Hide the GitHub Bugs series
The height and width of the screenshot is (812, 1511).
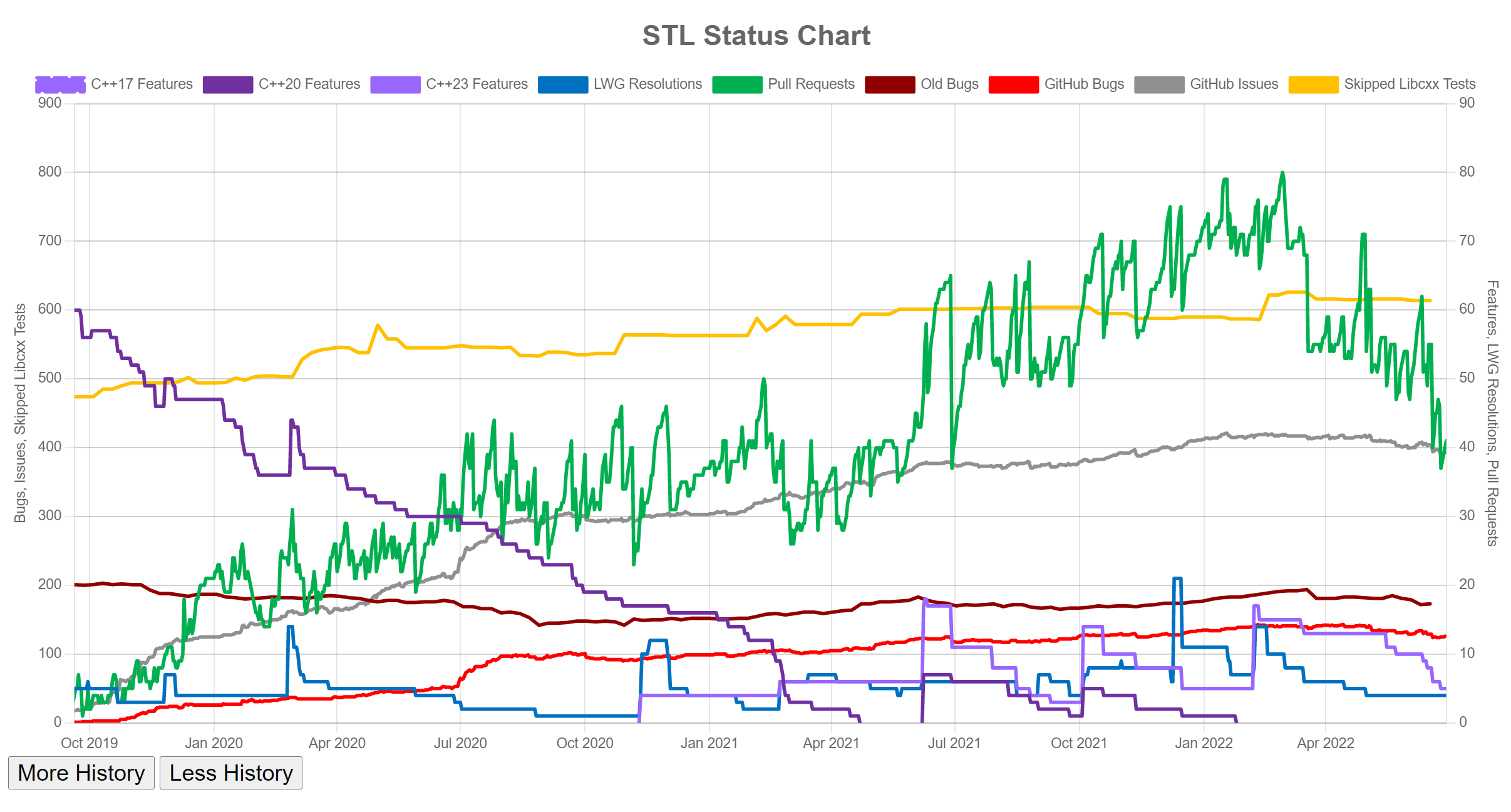tap(1084, 84)
